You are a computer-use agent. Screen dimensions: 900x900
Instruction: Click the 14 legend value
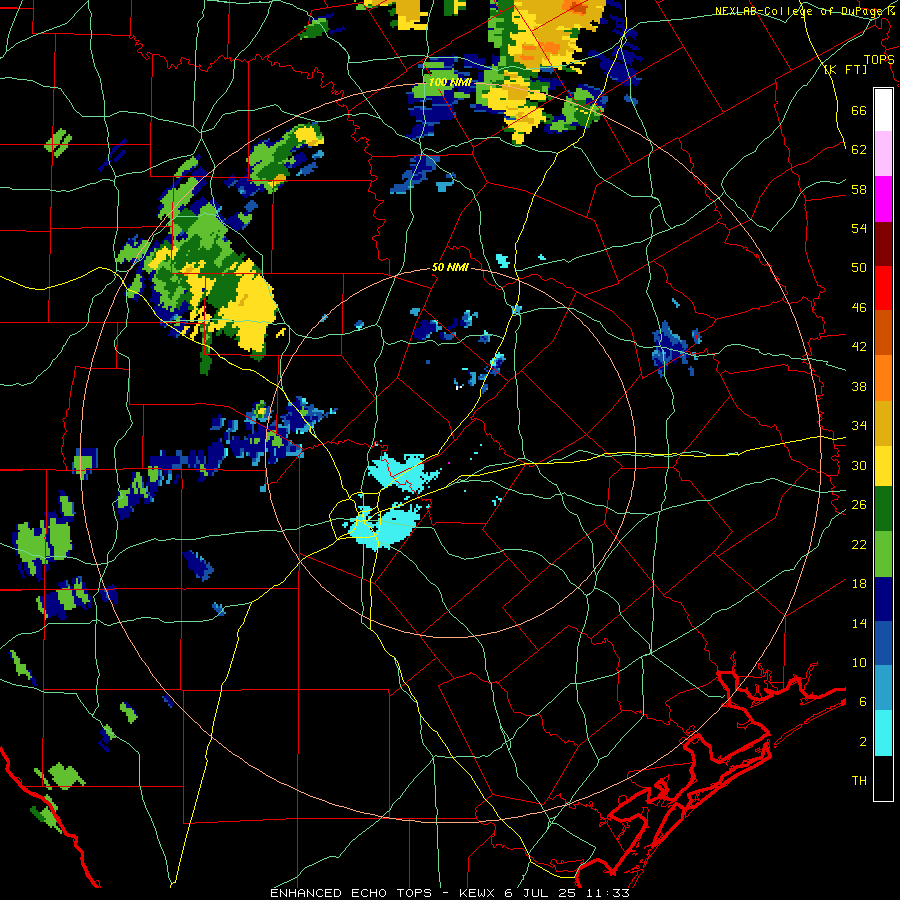click(x=859, y=623)
